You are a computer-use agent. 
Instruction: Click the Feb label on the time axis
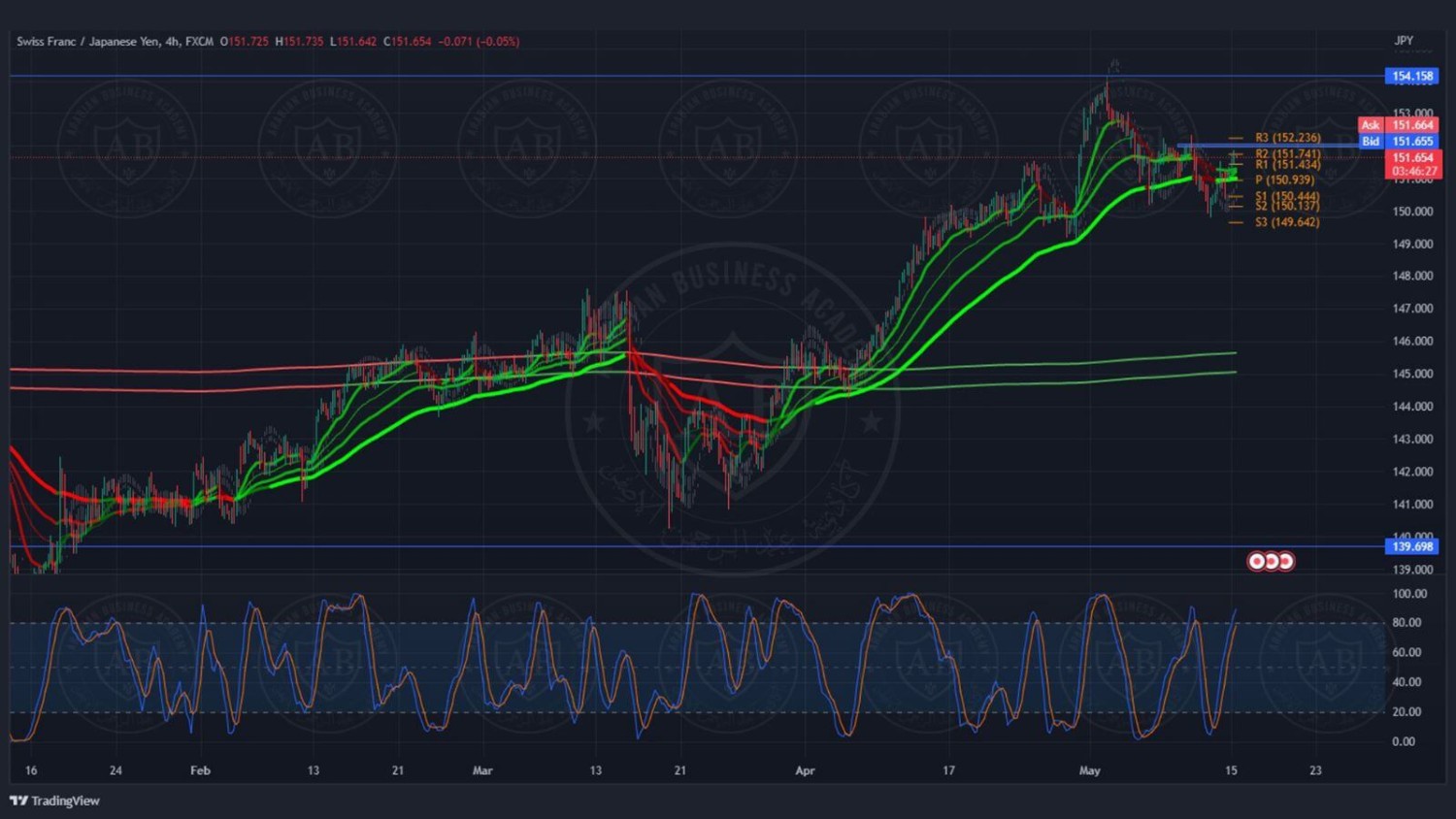click(200, 770)
